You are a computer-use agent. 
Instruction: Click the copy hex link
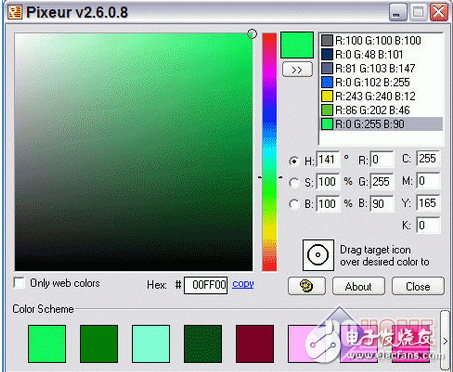pyautogui.click(x=243, y=284)
